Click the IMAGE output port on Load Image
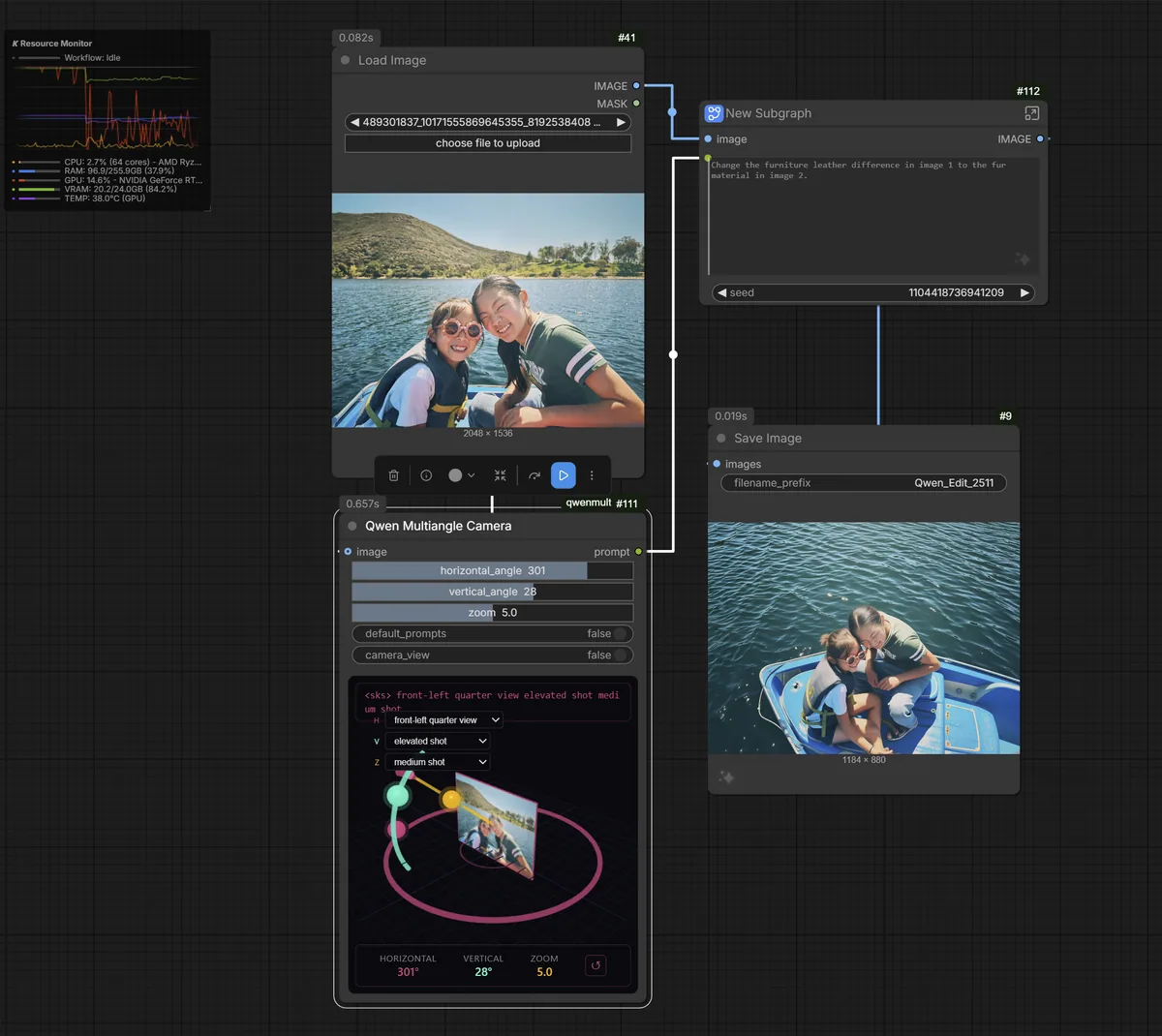Image resolution: width=1162 pixels, height=1036 pixels. tap(636, 86)
